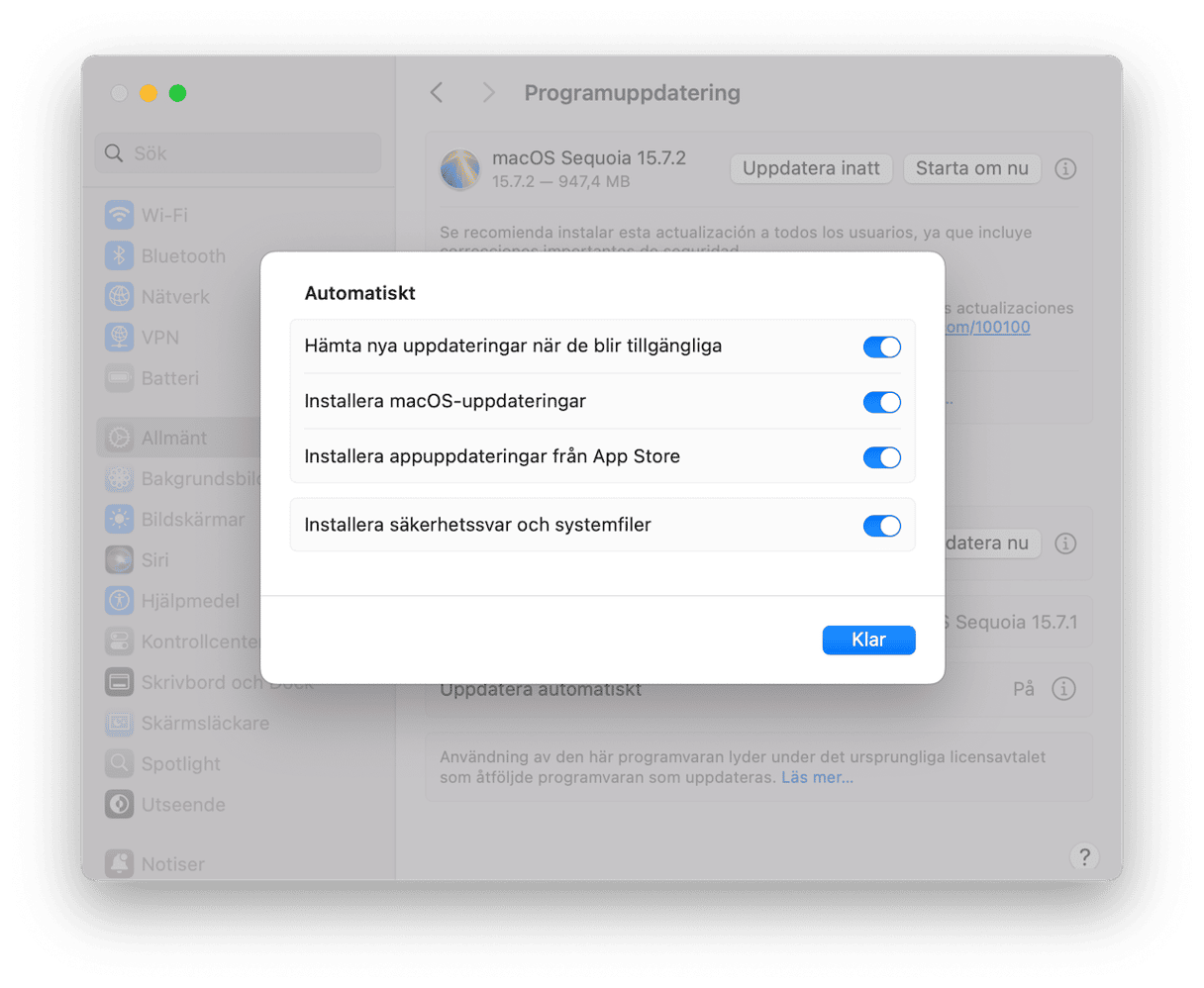Select the Nätverk globe icon
This screenshot has width=1204, height=988.
[x=120, y=297]
